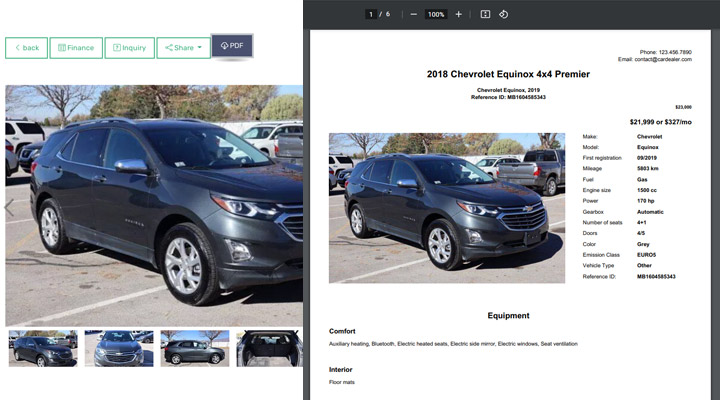The image size is (720, 400).
Task: Rotate the PDF document counterclockwise
Action: 504,14
